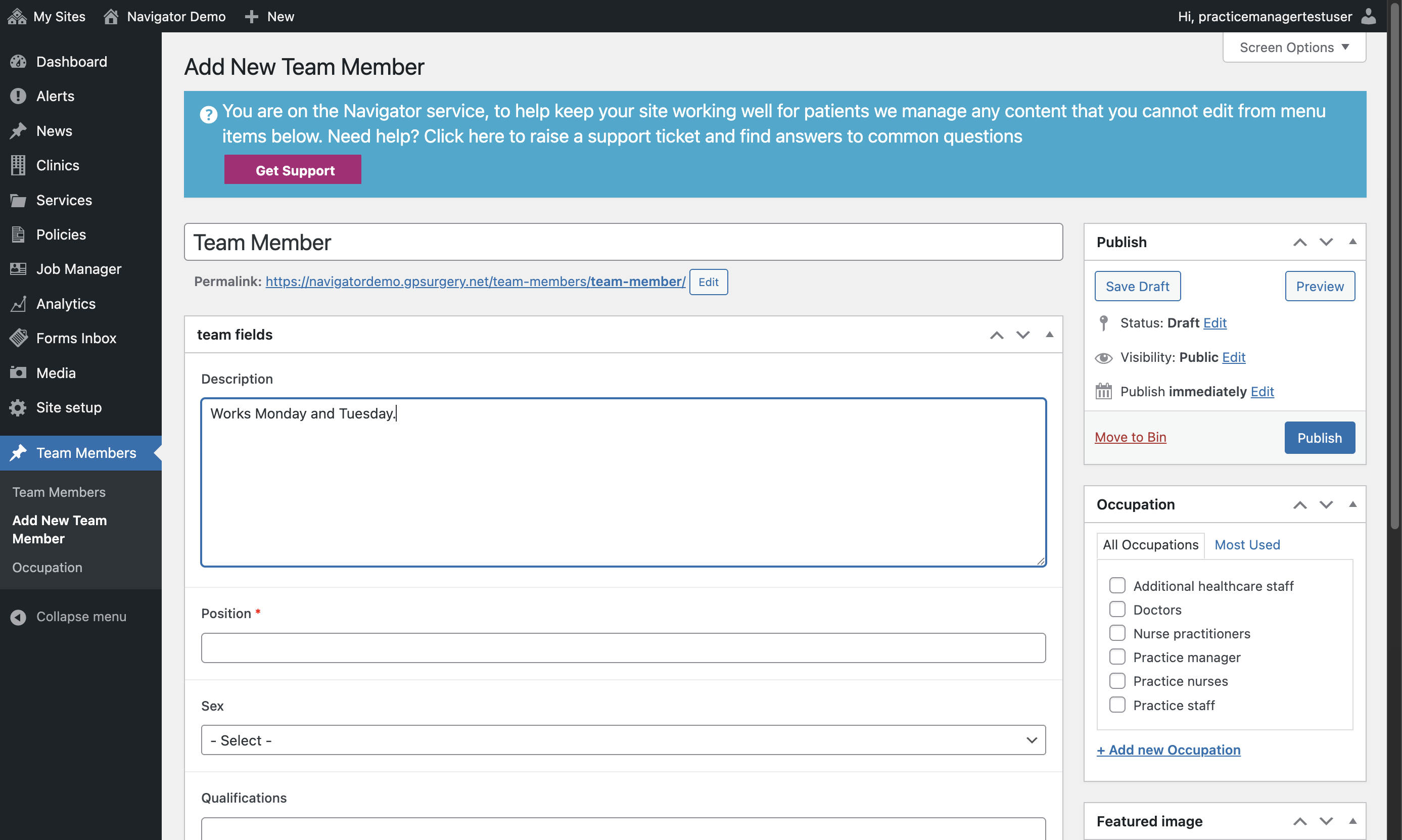
Task: Click the My Sites network icon
Action: tap(17, 16)
